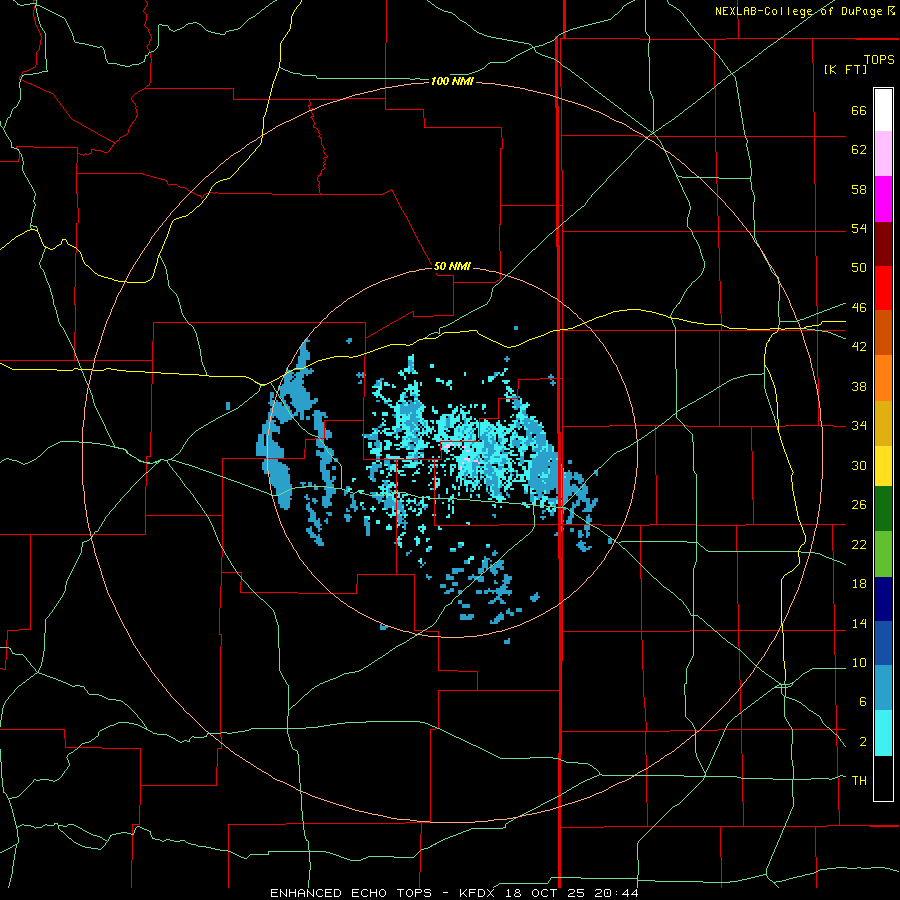Click the 66 value on the legend

pyautogui.click(x=859, y=110)
